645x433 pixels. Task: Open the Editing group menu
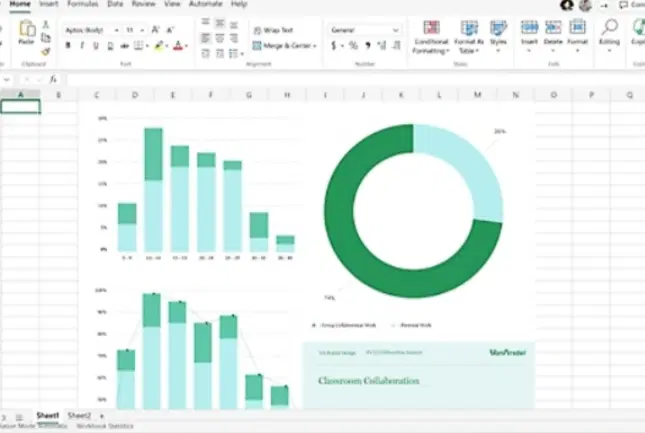(x=609, y=37)
